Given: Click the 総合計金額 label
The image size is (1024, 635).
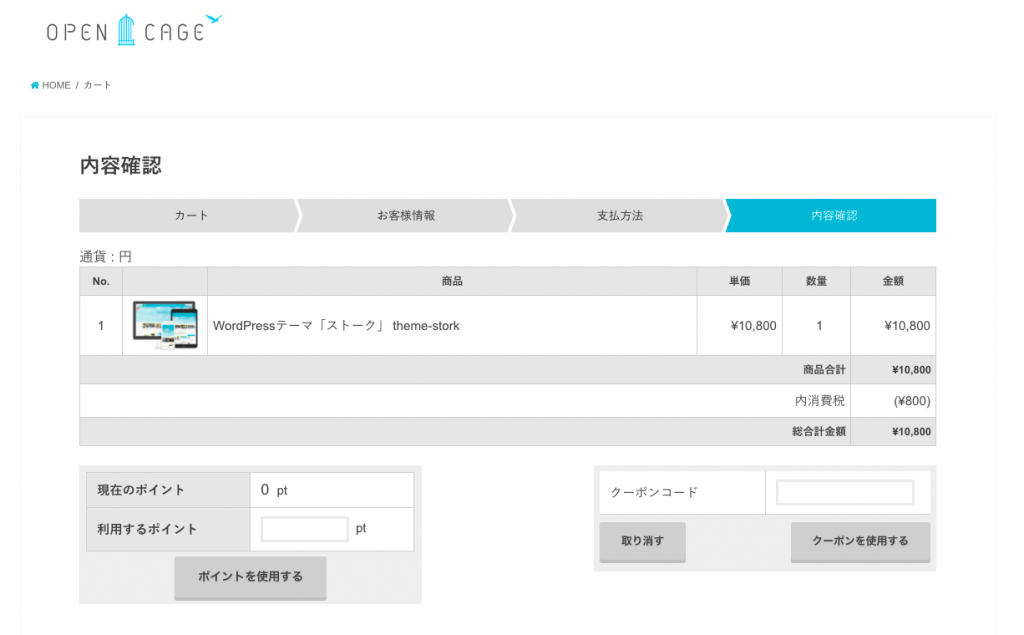Looking at the screenshot, I should tap(819, 432).
